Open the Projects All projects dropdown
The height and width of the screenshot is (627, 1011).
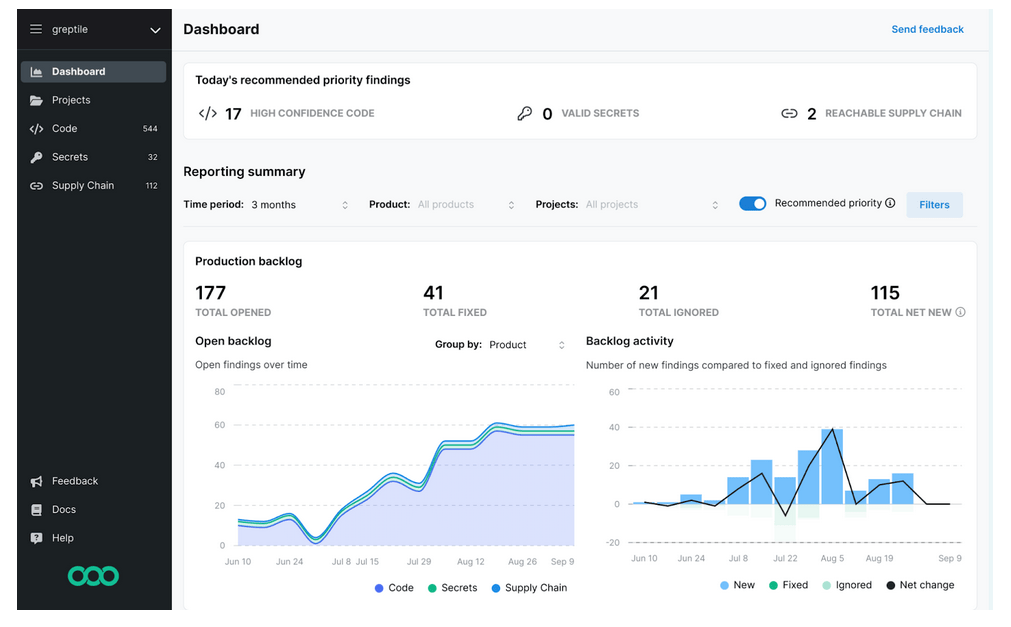click(x=651, y=204)
